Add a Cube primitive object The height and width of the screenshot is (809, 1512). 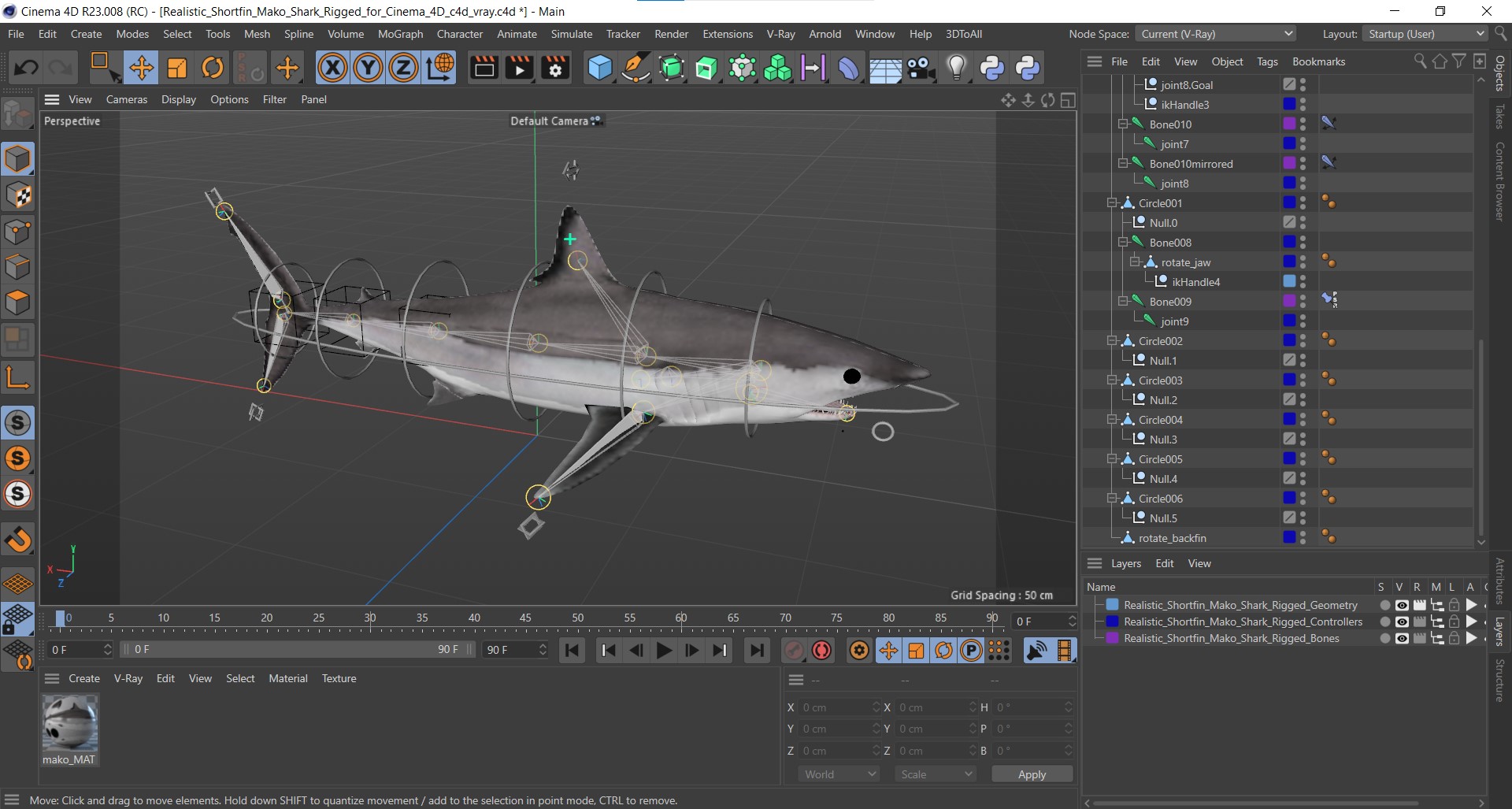point(600,68)
